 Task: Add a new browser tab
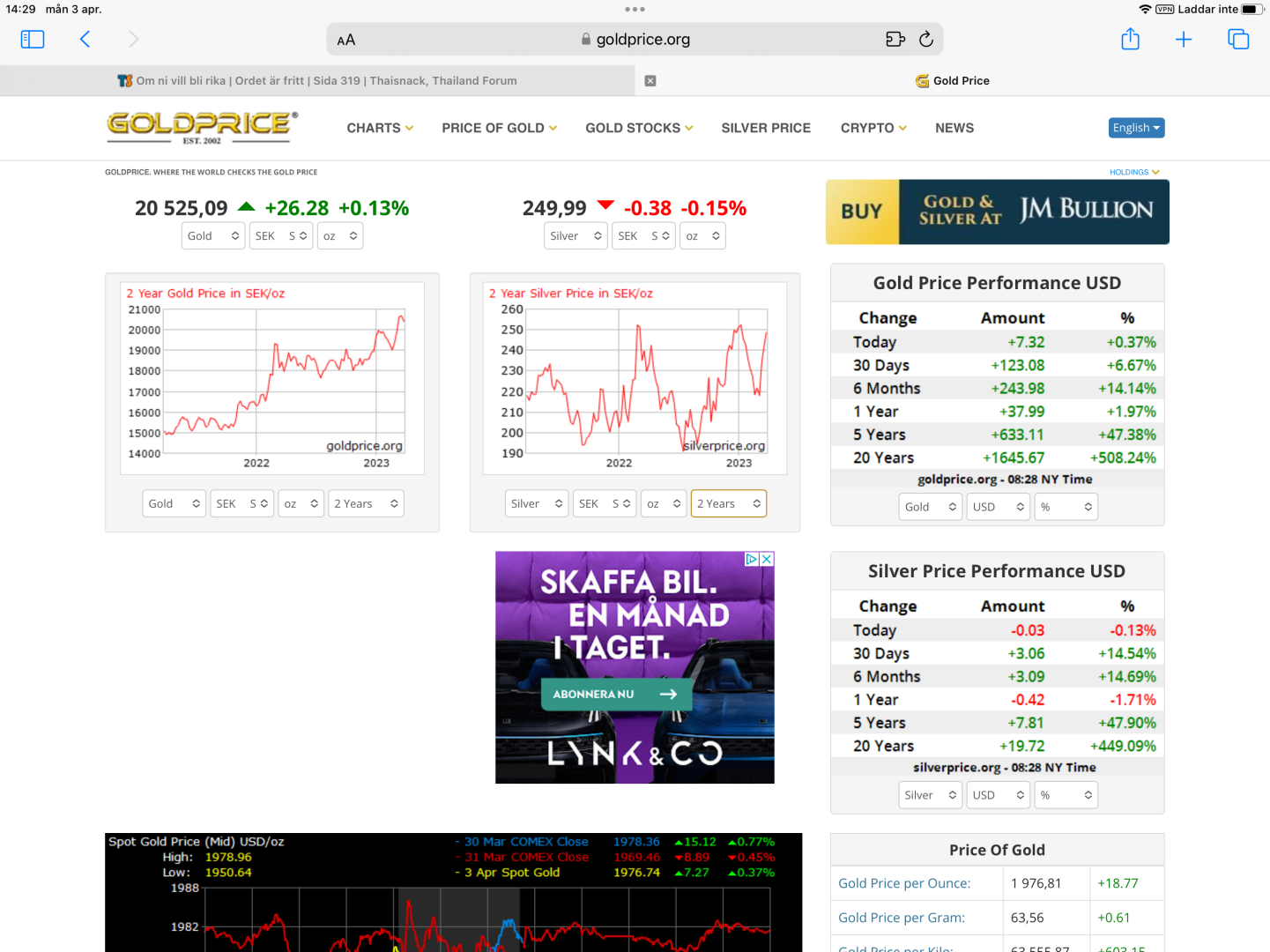[1184, 40]
